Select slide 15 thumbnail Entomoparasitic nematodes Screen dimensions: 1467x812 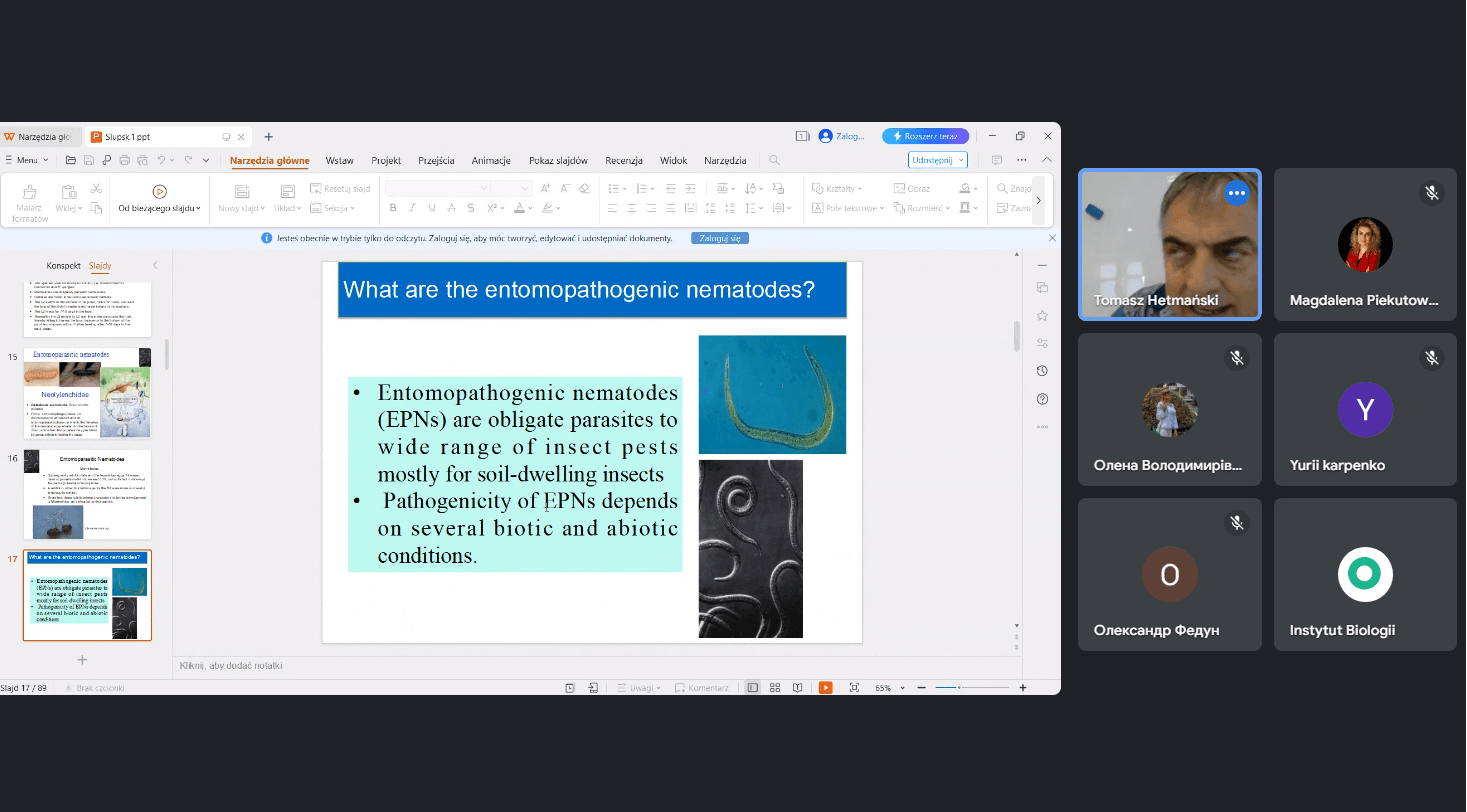click(87, 393)
